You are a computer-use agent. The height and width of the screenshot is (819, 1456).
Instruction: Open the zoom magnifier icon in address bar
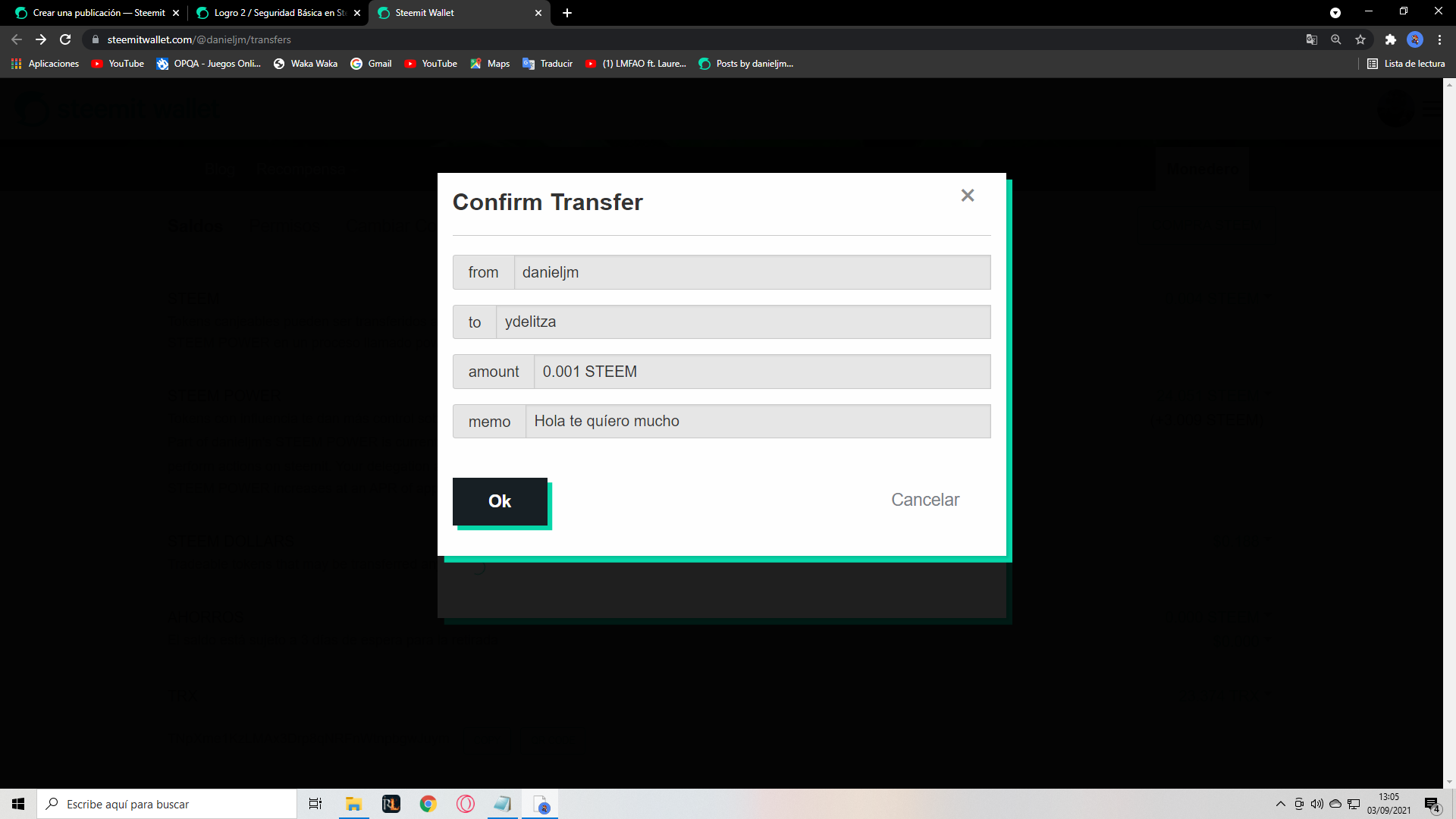tap(1336, 39)
